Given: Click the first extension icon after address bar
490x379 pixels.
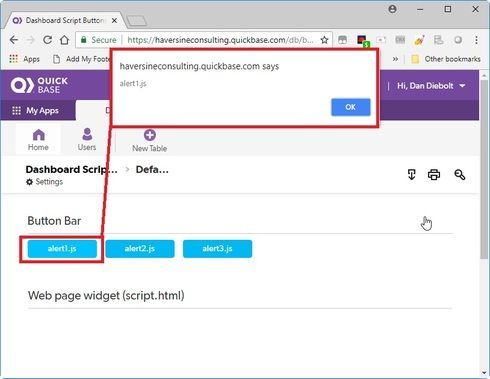Looking at the screenshot, I should pos(342,40).
